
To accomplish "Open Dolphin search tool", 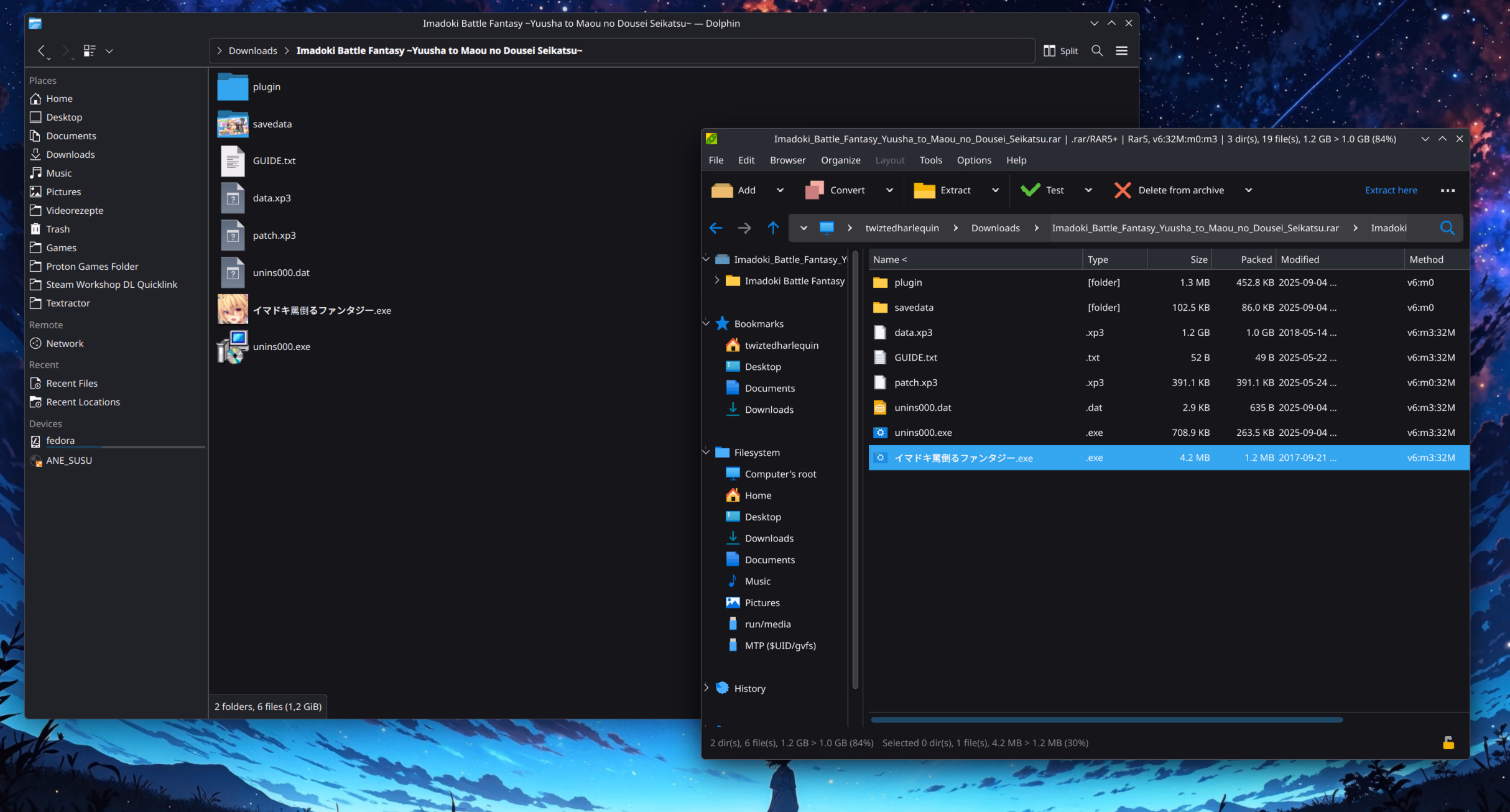I will tap(1097, 51).
